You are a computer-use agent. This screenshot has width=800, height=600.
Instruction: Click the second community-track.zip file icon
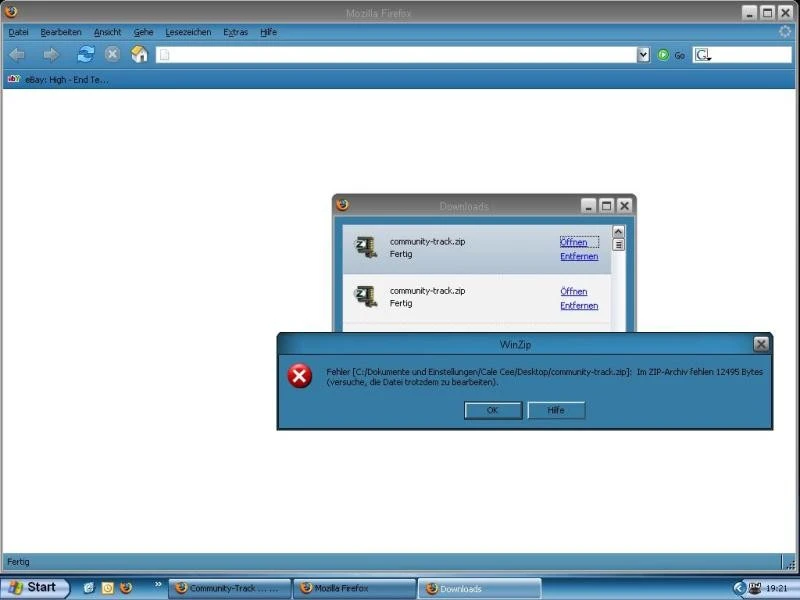click(366, 296)
